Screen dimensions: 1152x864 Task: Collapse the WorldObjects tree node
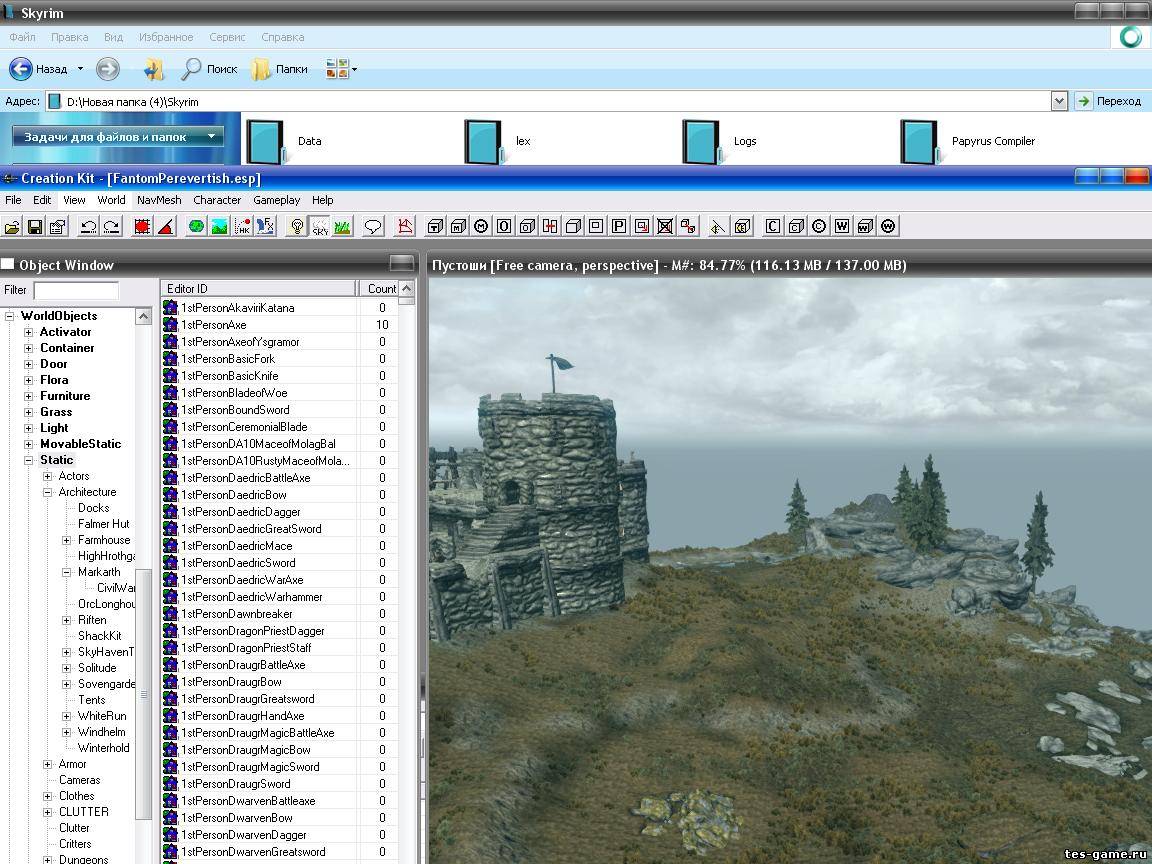(x=10, y=317)
